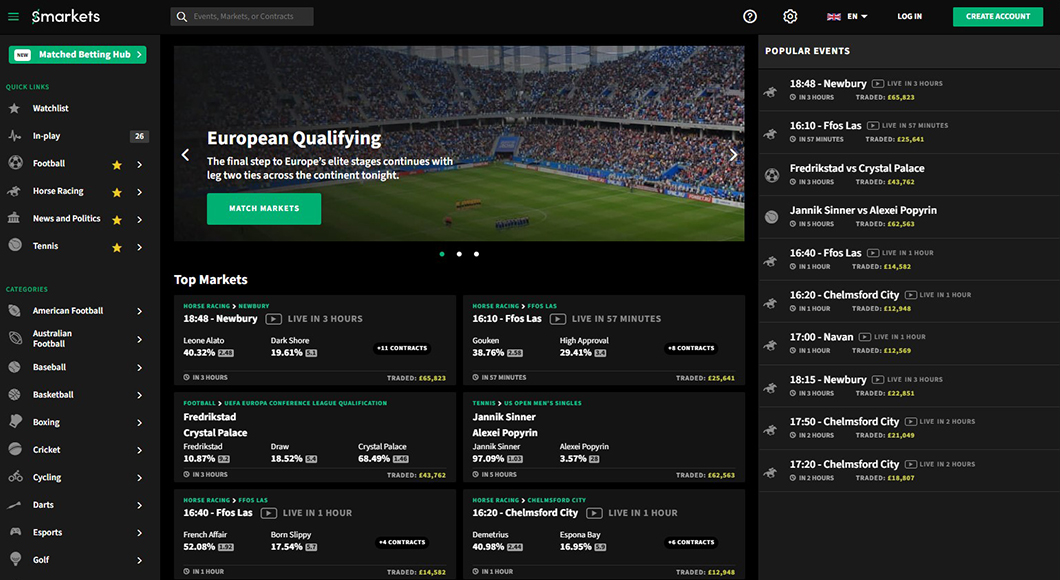Expand the Horse Racing chevron
The width and height of the screenshot is (1060, 580).
(139, 193)
